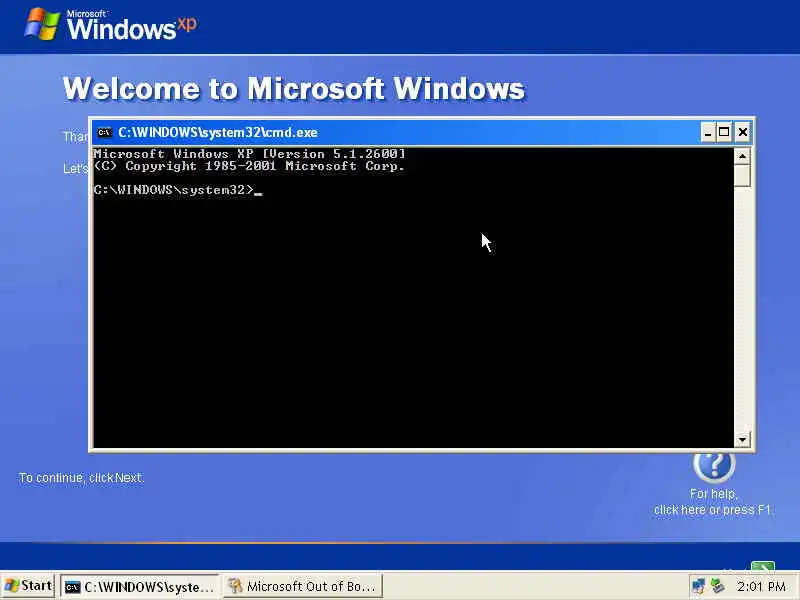Viewport: 800px width, 600px height.
Task: Click the 2:01 PM system clock
Action: (761, 587)
